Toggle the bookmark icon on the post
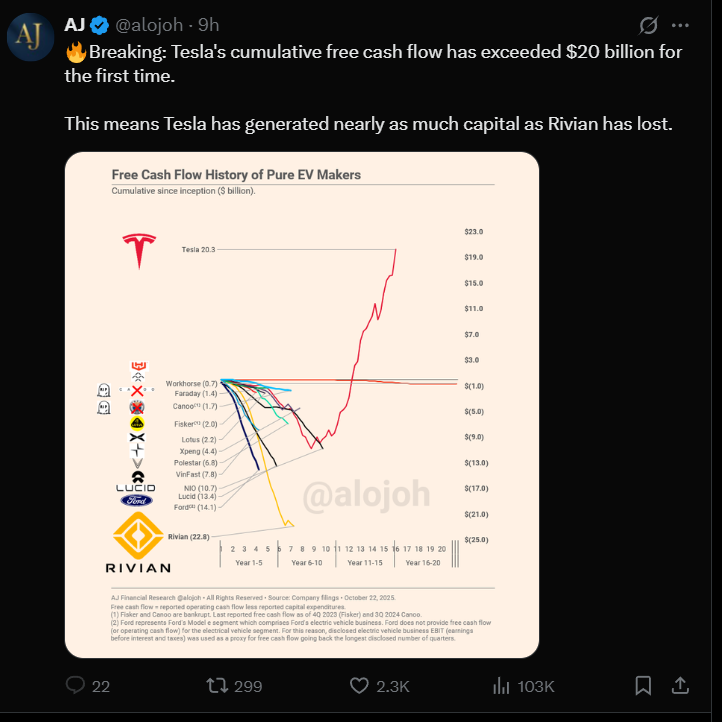This screenshot has width=722, height=722. point(643,685)
